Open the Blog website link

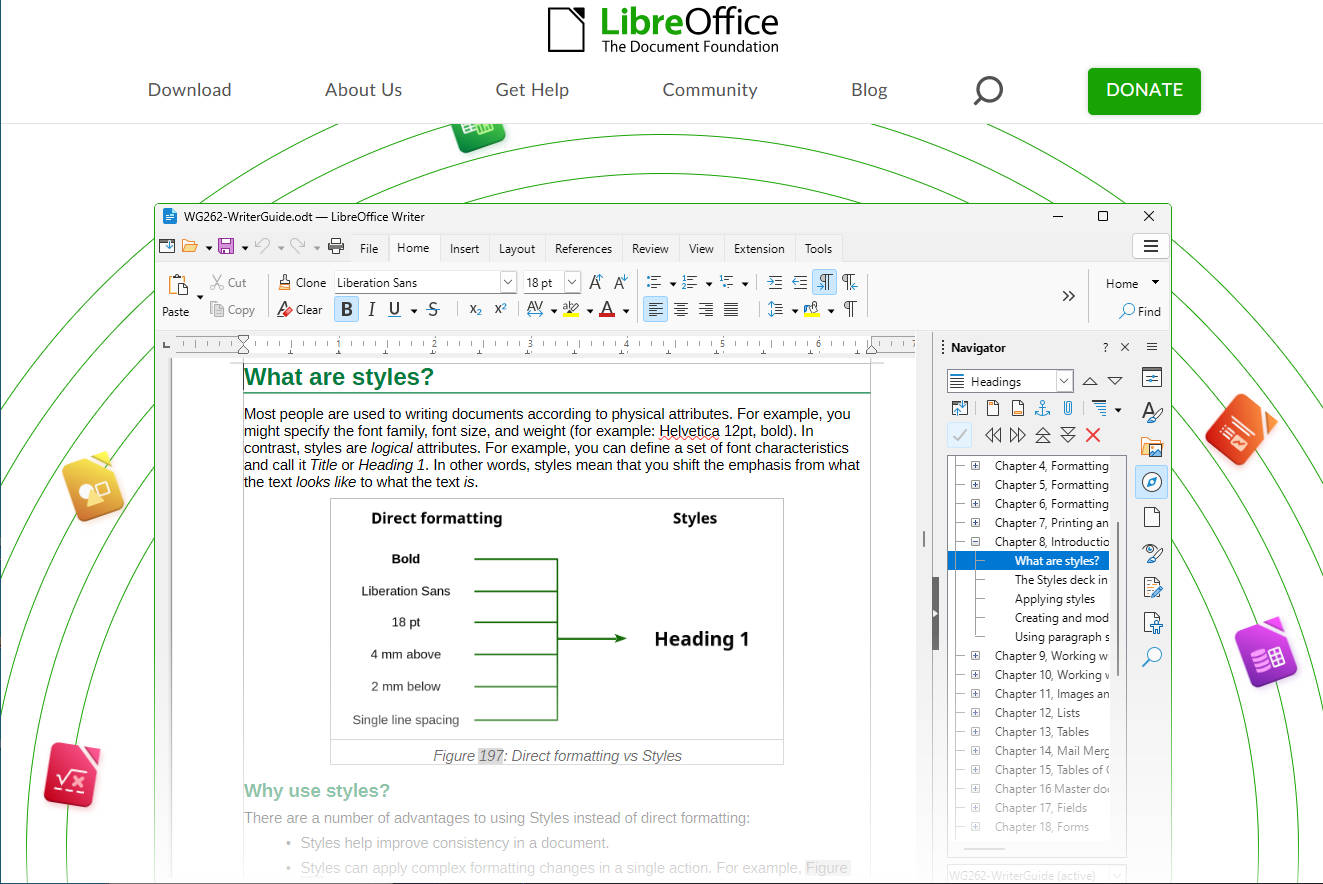(x=869, y=90)
